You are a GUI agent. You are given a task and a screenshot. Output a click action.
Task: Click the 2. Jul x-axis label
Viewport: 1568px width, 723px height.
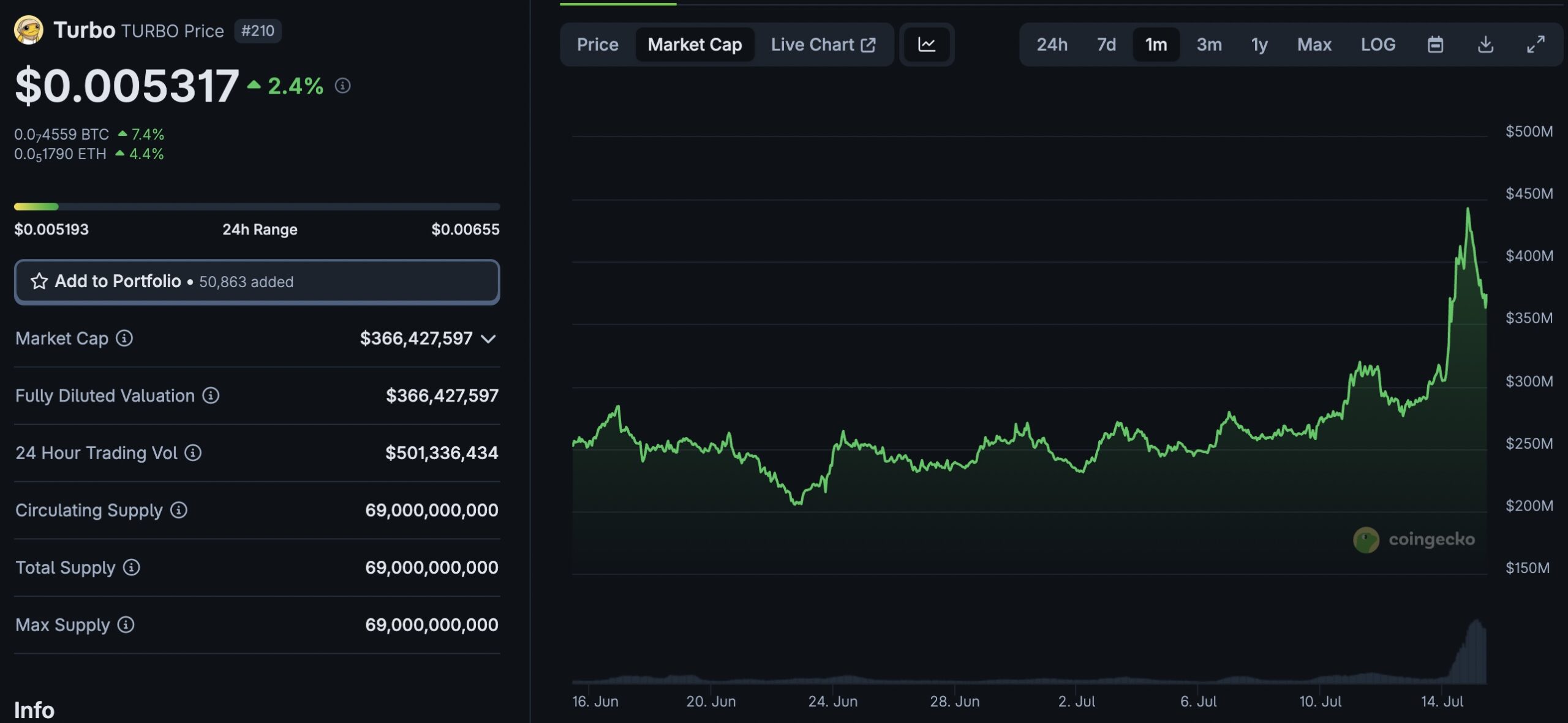1077,702
